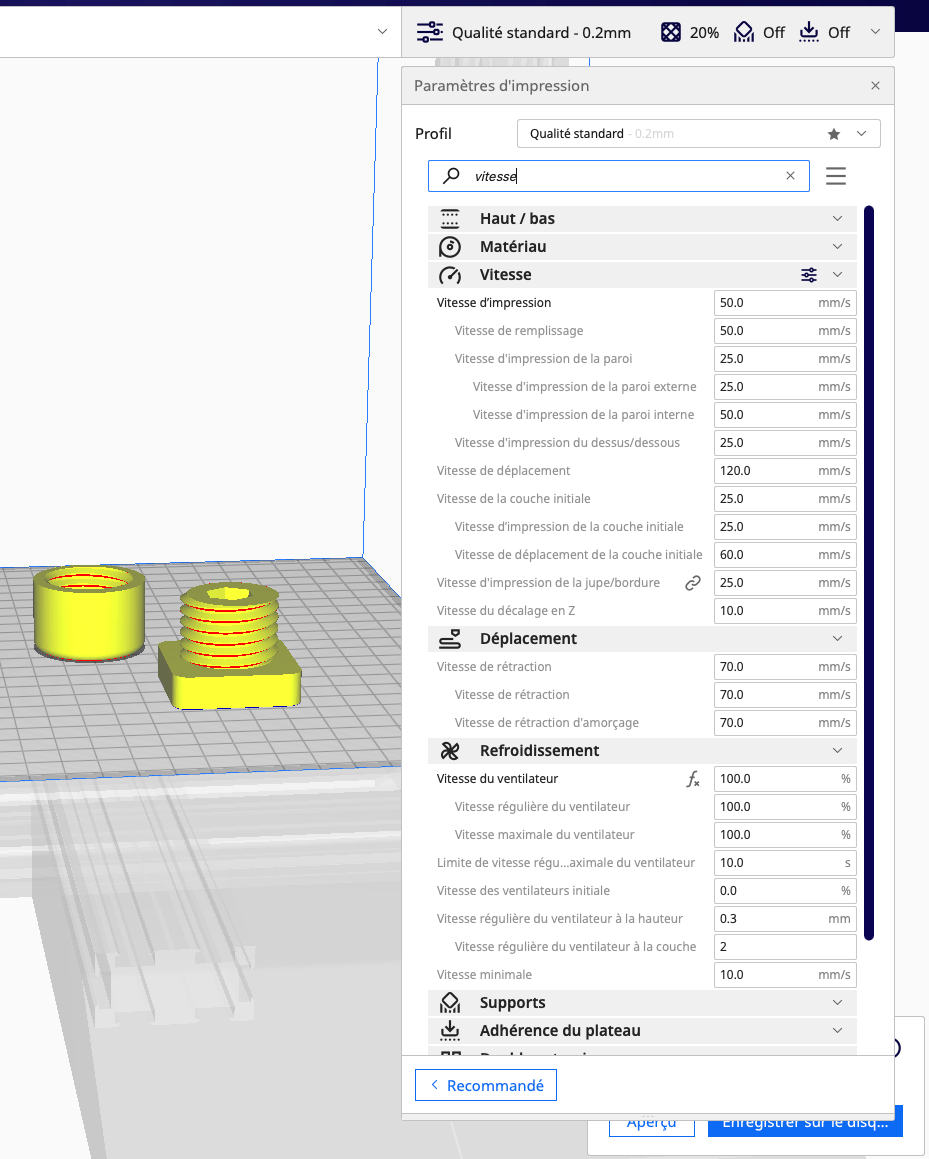Edit Vitesse de déplacement de la couche initiale value
Viewport: 929px width, 1159px height.
785,555
